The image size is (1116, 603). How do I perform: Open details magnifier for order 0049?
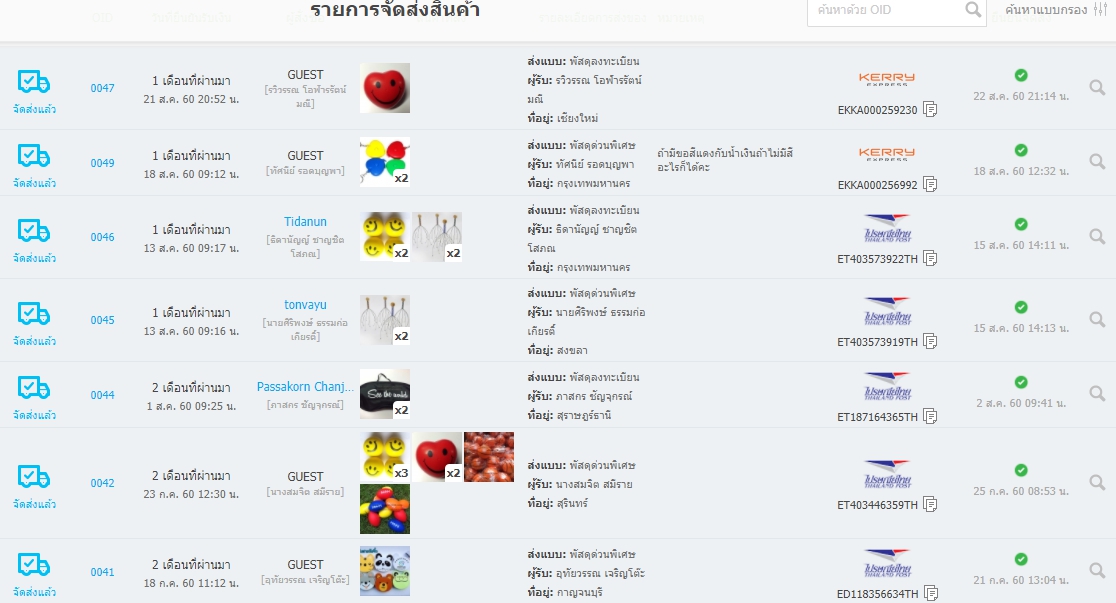pos(1097,162)
